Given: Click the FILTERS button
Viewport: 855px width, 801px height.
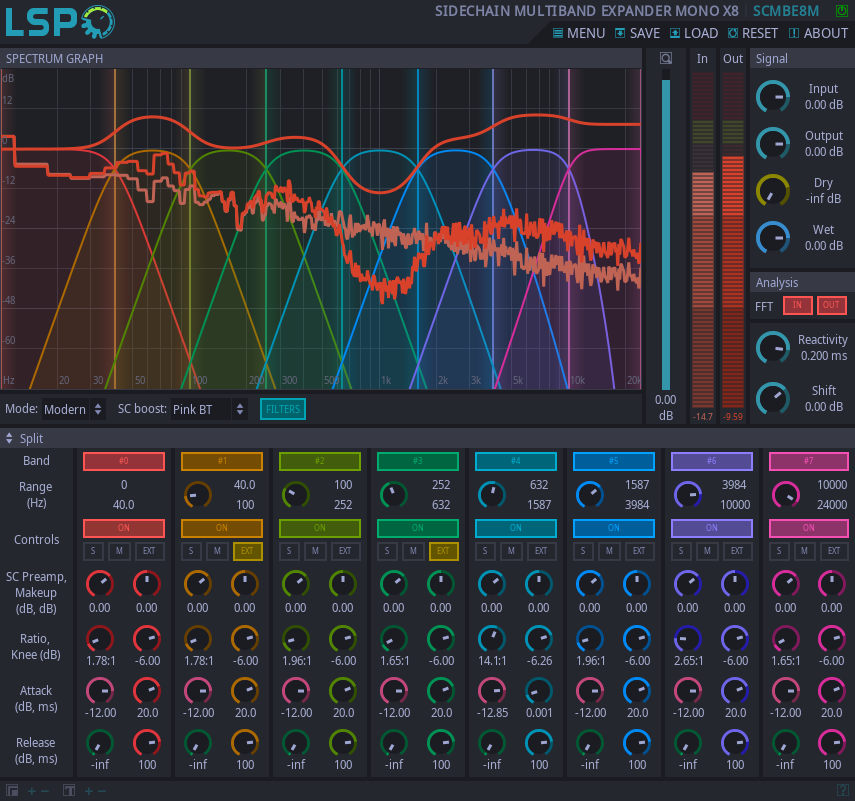Looking at the screenshot, I should 283,409.
